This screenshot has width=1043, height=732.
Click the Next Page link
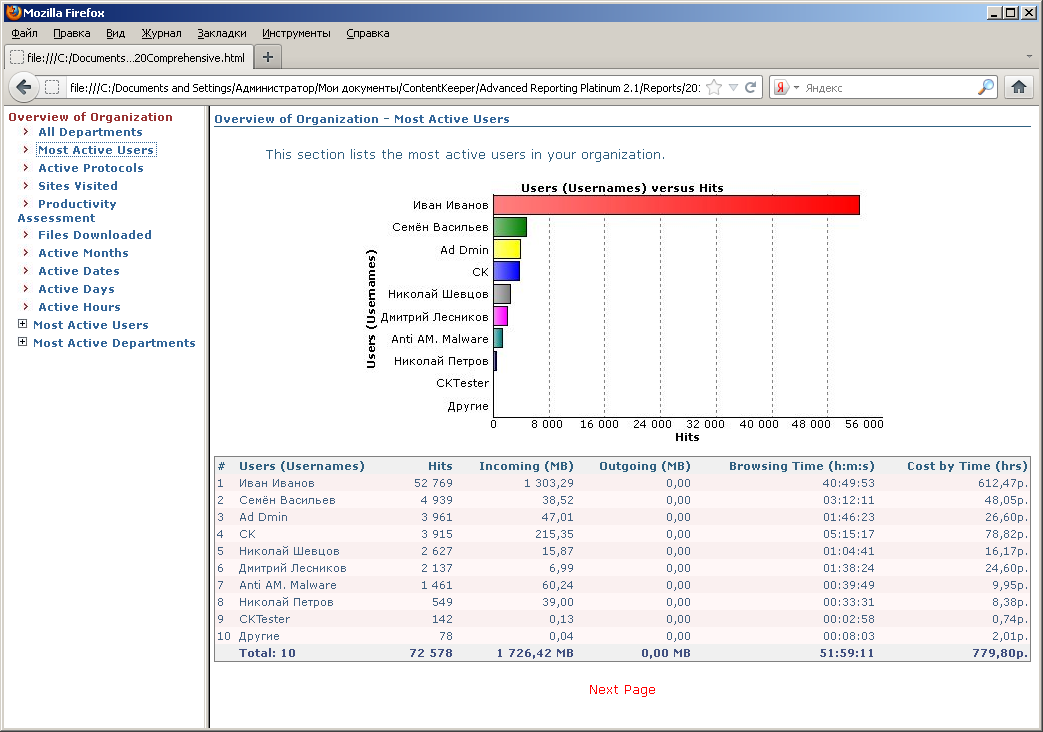coord(622,690)
